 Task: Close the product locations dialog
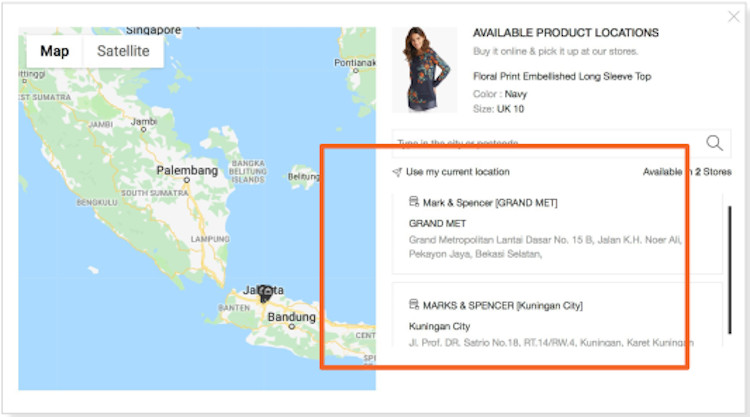pyautogui.click(x=733, y=17)
